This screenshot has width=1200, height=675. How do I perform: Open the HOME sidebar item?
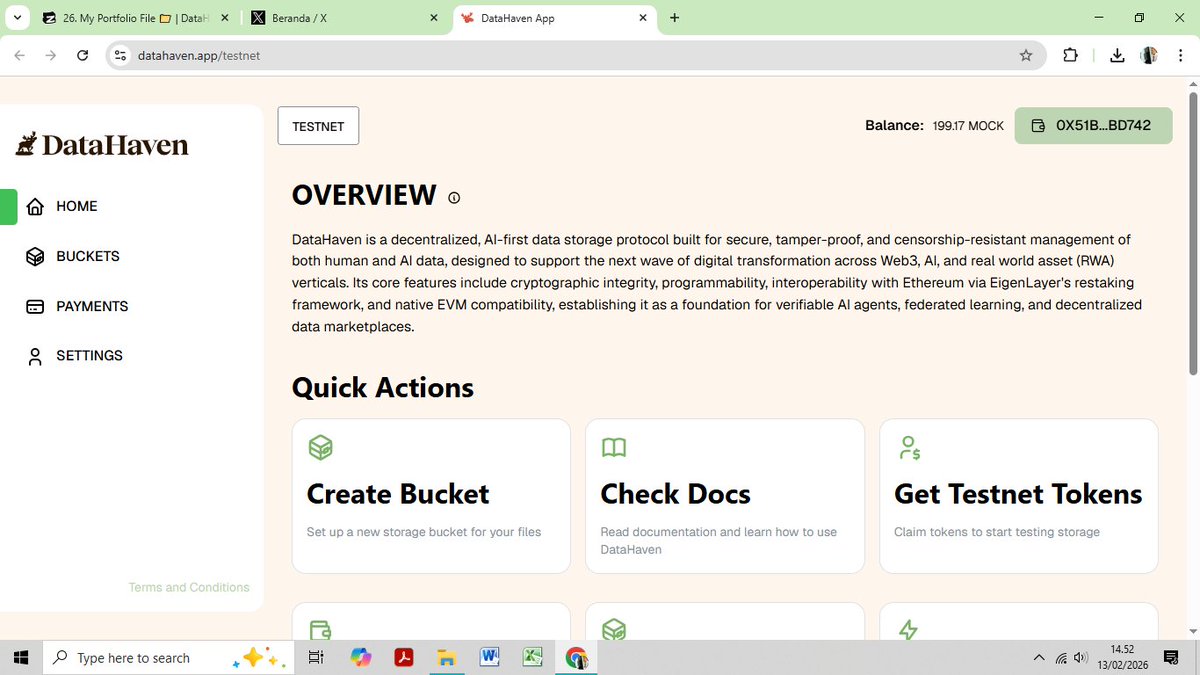(x=62, y=206)
